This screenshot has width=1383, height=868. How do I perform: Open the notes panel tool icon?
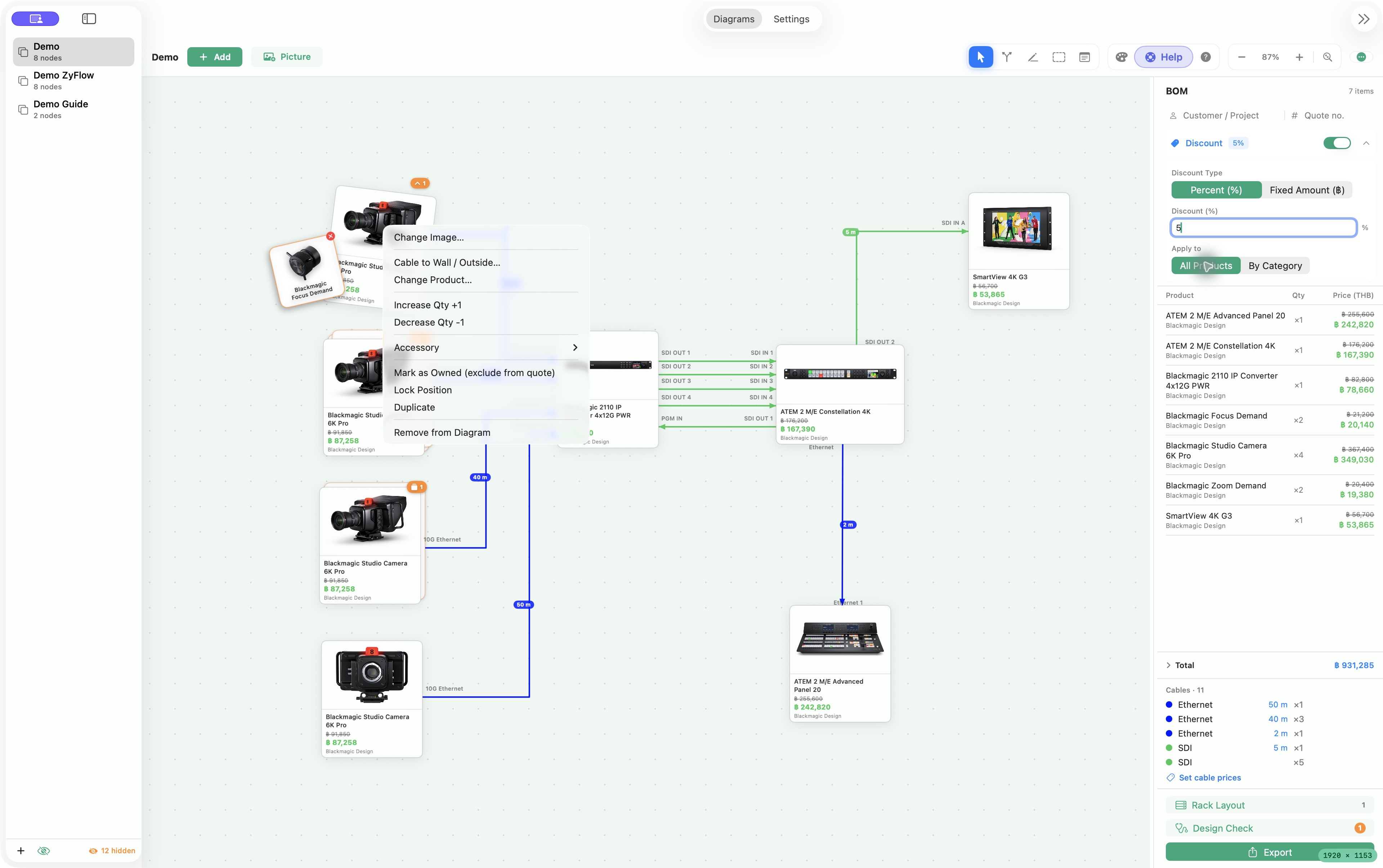(x=1084, y=57)
